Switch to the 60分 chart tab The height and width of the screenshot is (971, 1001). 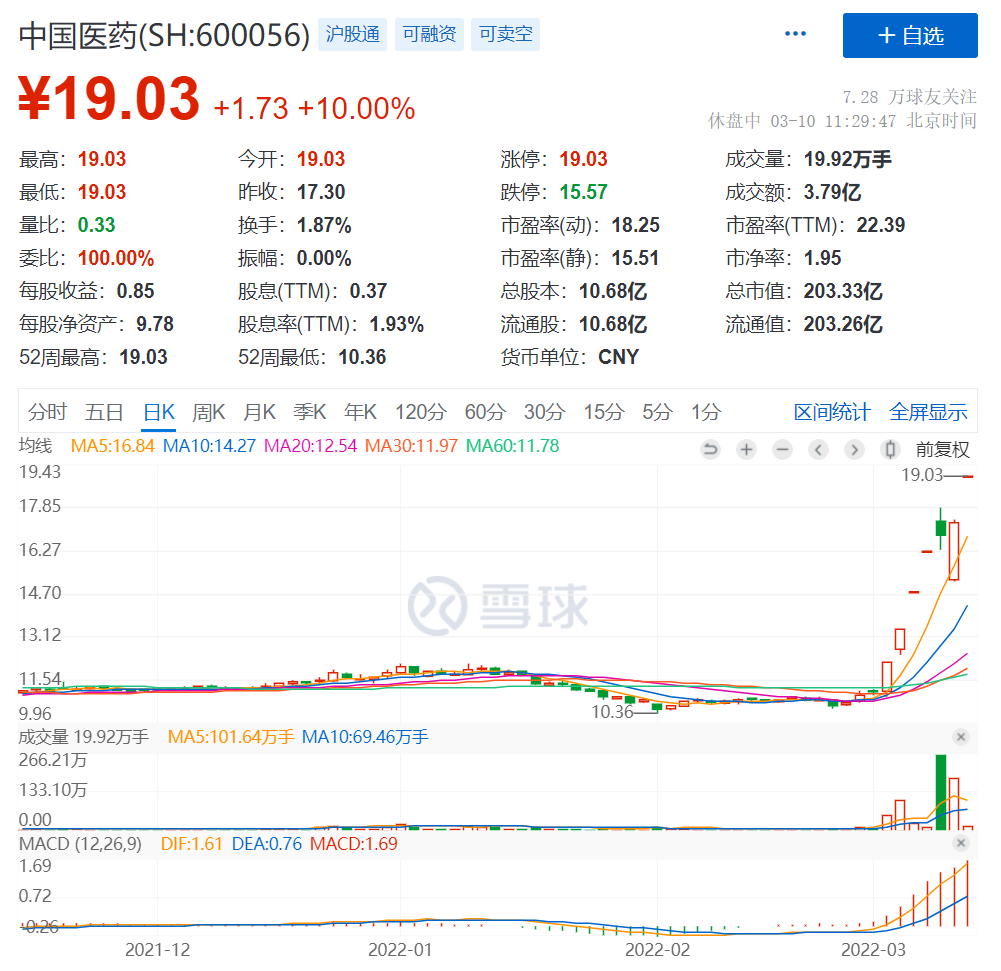tap(485, 412)
